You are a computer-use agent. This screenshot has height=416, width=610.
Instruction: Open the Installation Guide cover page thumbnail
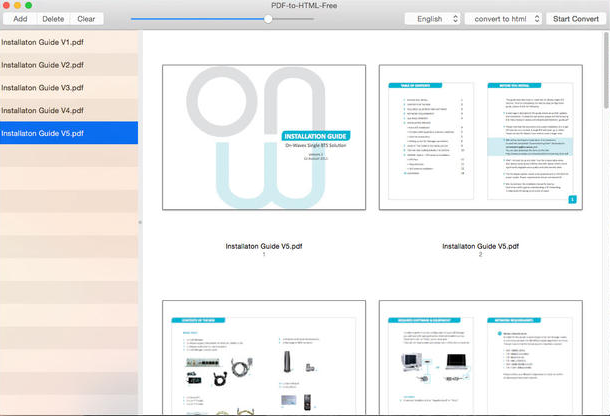(264, 137)
